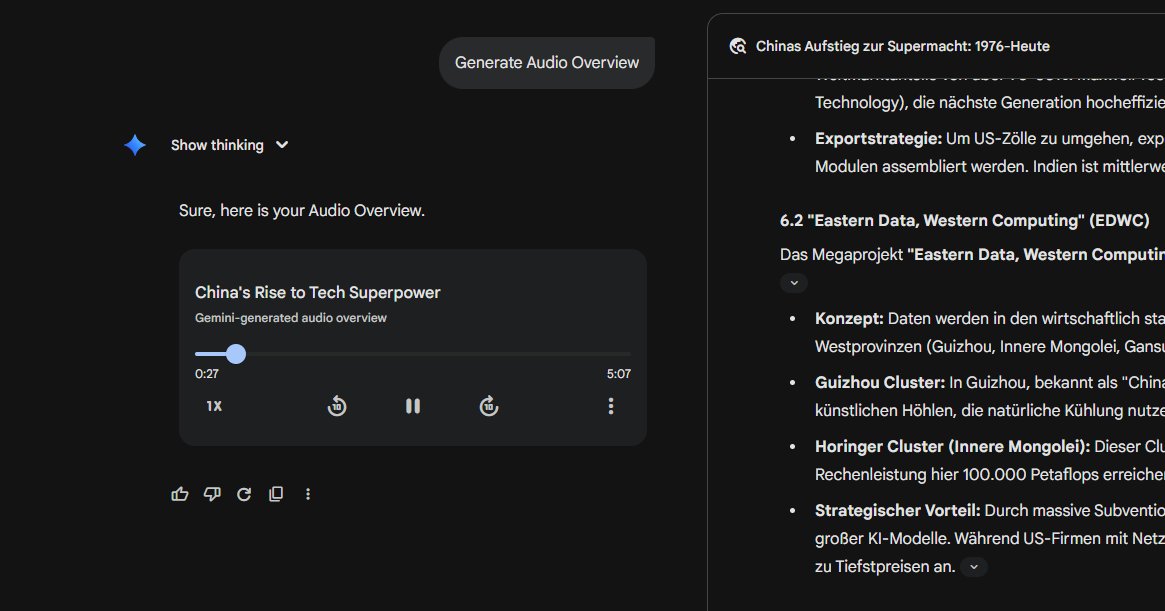Click the Gemini sparkle icon
Screen dimensions: 1165x611
tap(134, 145)
